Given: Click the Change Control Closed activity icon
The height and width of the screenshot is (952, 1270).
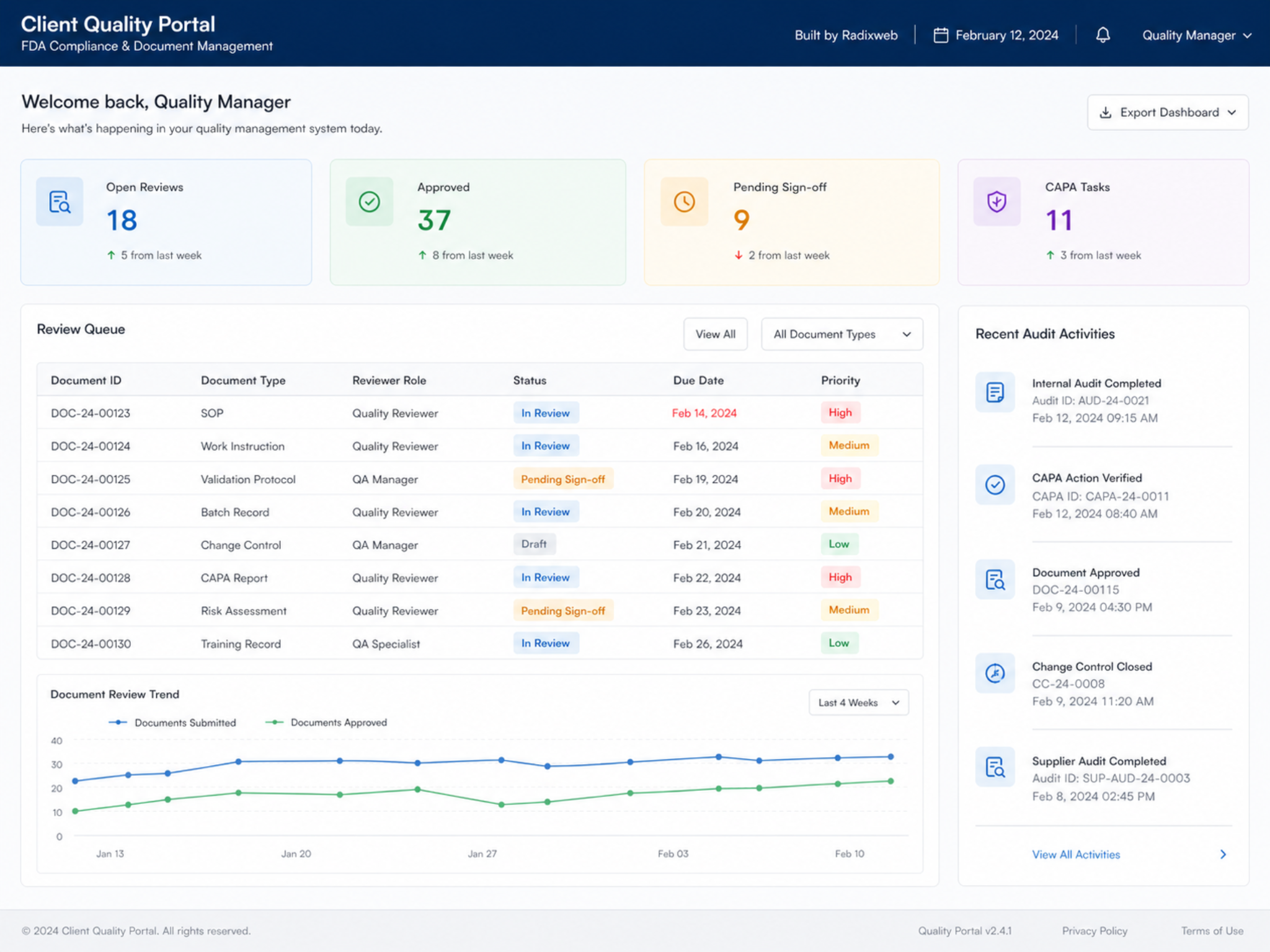Looking at the screenshot, I should (995, 672).
